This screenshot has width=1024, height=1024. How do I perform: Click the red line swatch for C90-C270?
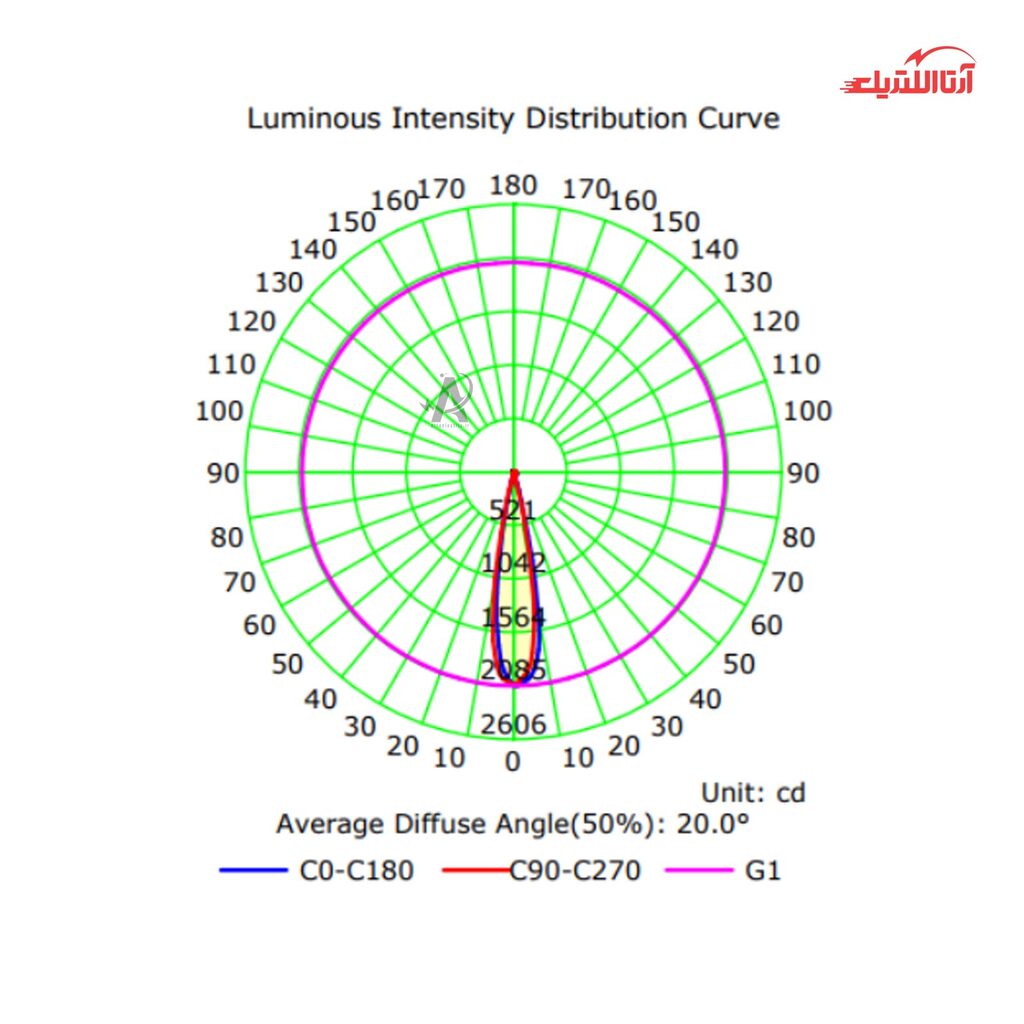(x=476, y=871)
